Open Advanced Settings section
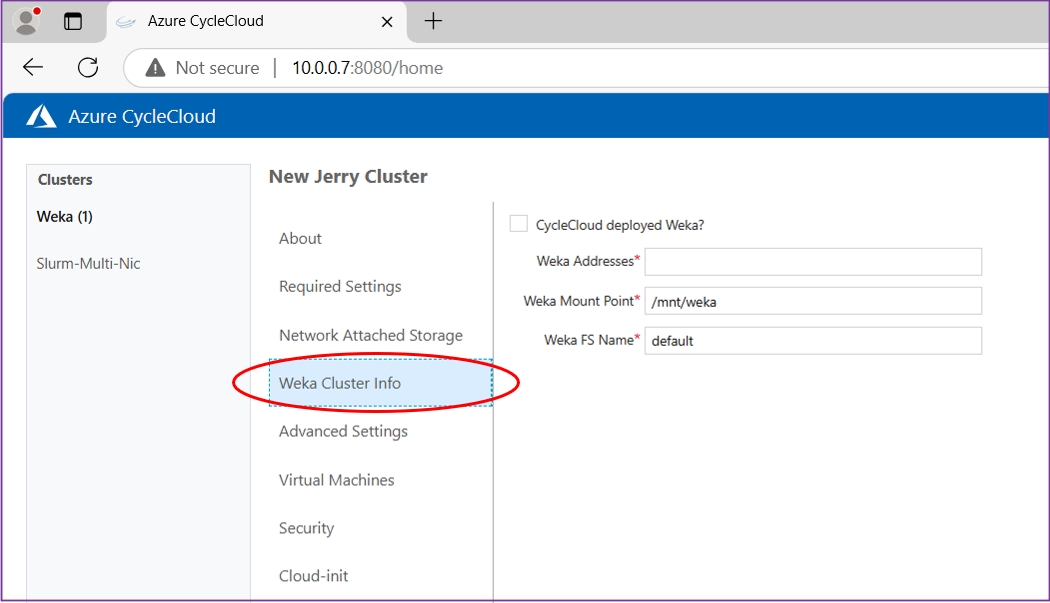 [343, 431]
